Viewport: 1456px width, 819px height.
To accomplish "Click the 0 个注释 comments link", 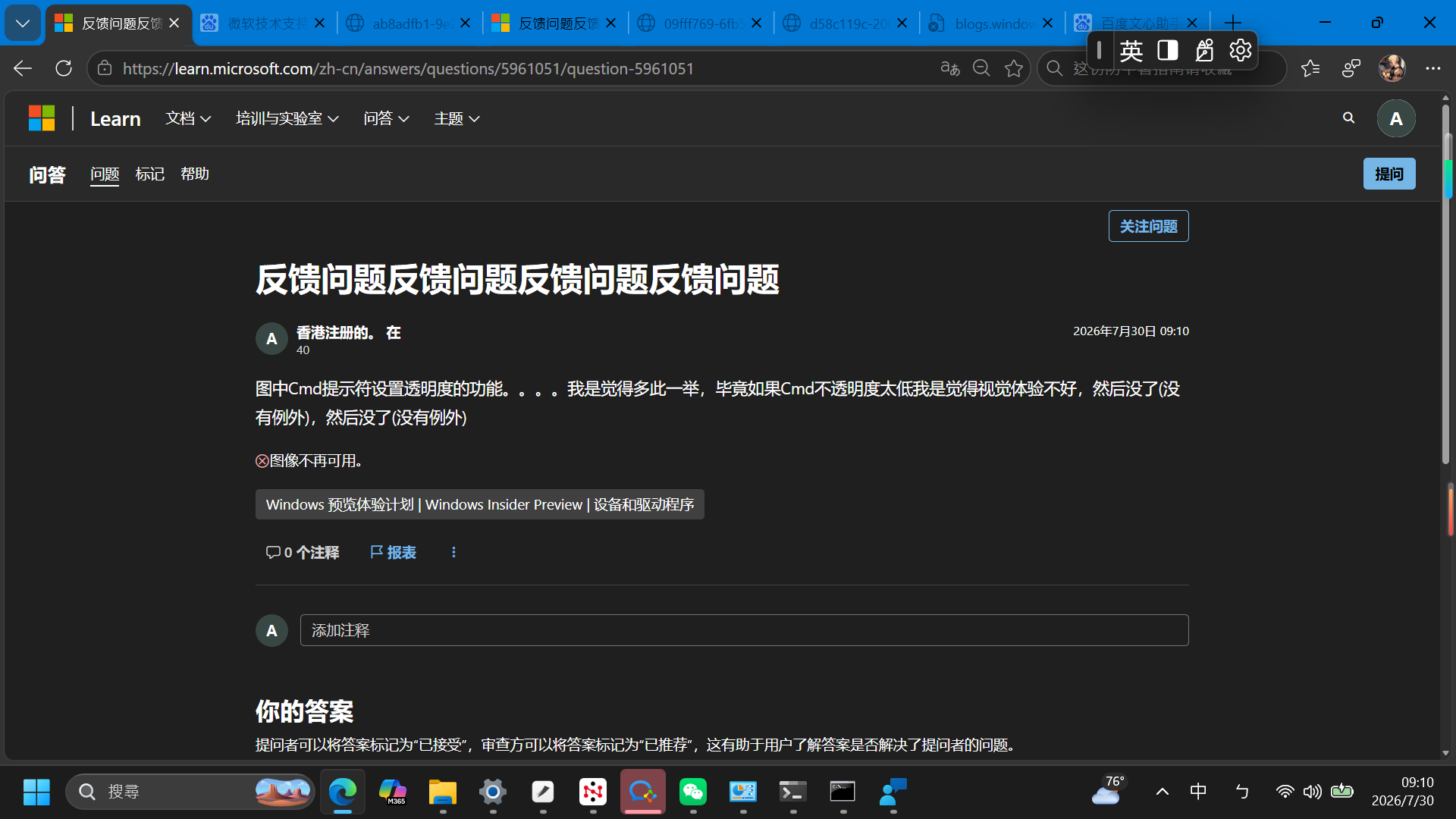I will 303,552.
